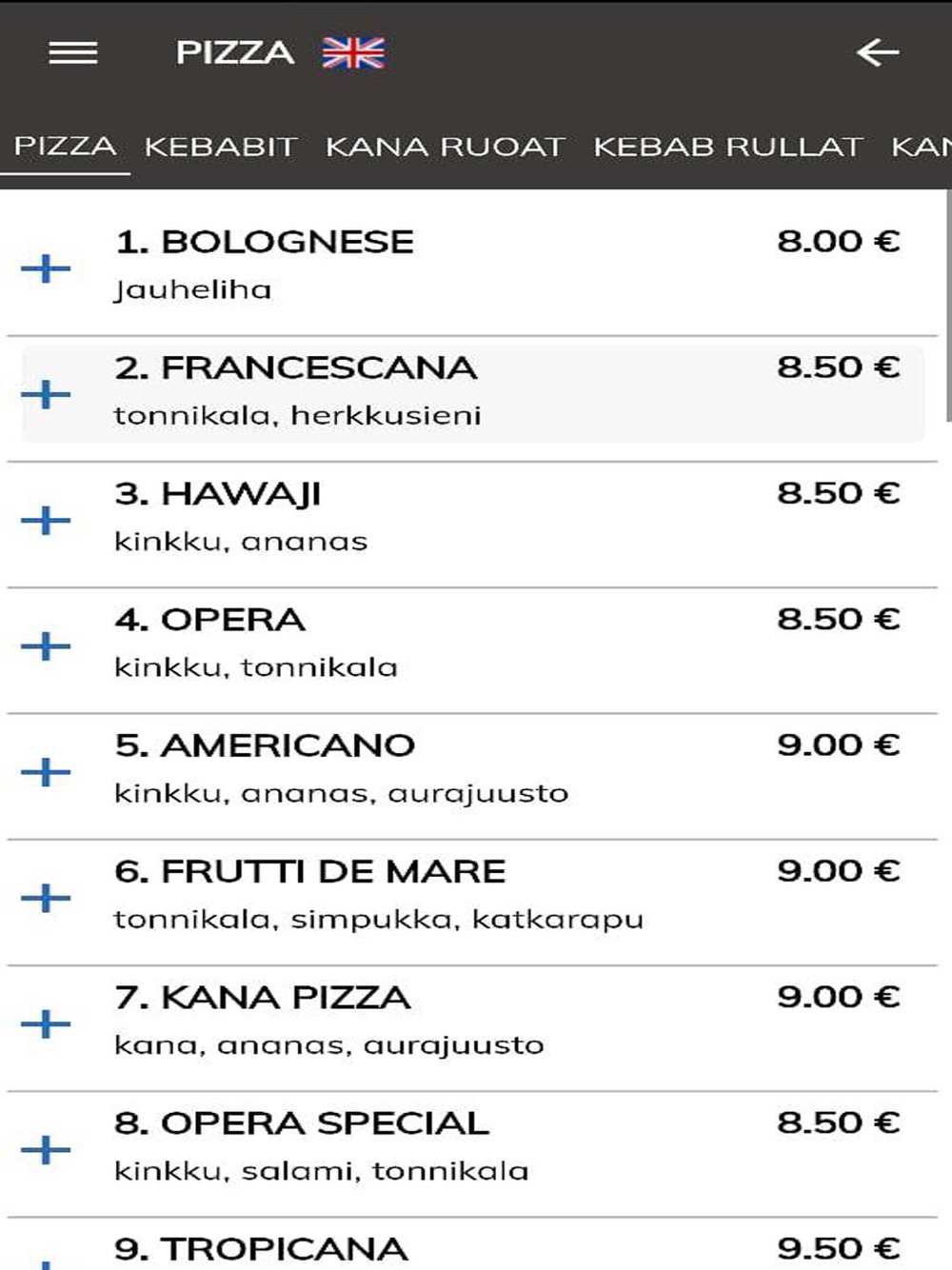Add Opera pizza with plus icon
Viewport: 952px width, 1270px height.
pyautogui.click(x=46, y=646)
